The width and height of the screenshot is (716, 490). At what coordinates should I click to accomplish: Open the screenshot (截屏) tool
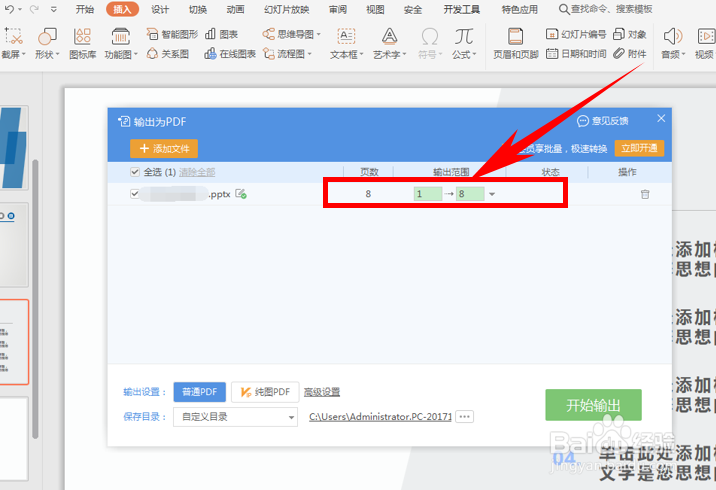[x=13, y=43]
